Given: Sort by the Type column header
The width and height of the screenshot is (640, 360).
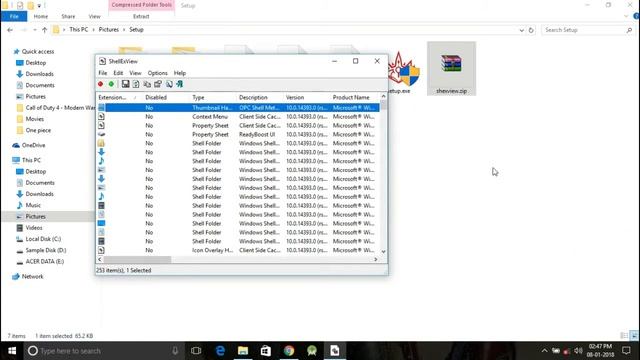Looking at the screenshot, I should pos(213,98).
